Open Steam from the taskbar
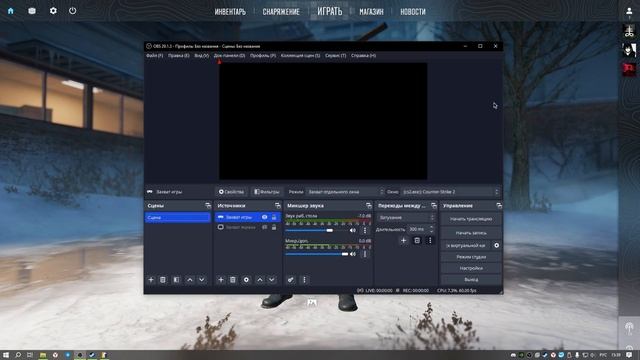 coord(92,355)
